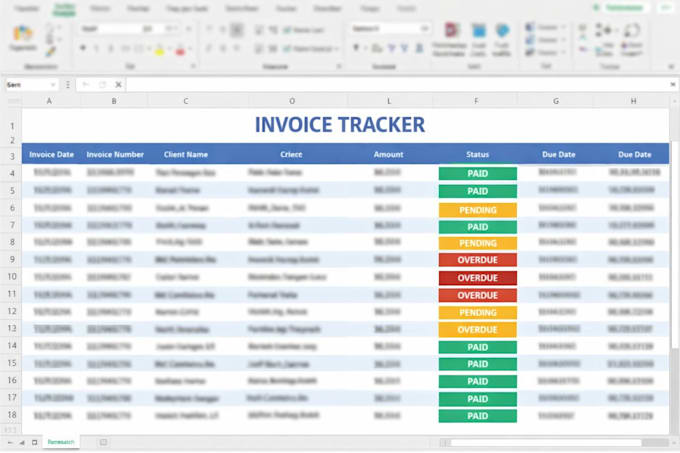Open the alignment settings dialog launcher
This screenshot has height=453, width=680.
tap(339, 66)
